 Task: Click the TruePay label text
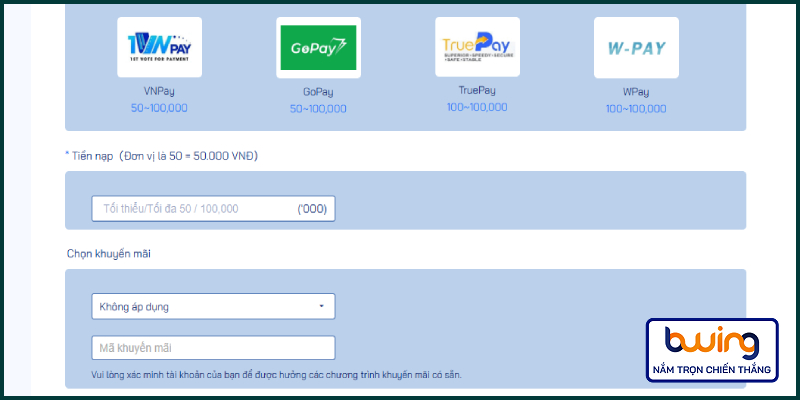(477, 91)
